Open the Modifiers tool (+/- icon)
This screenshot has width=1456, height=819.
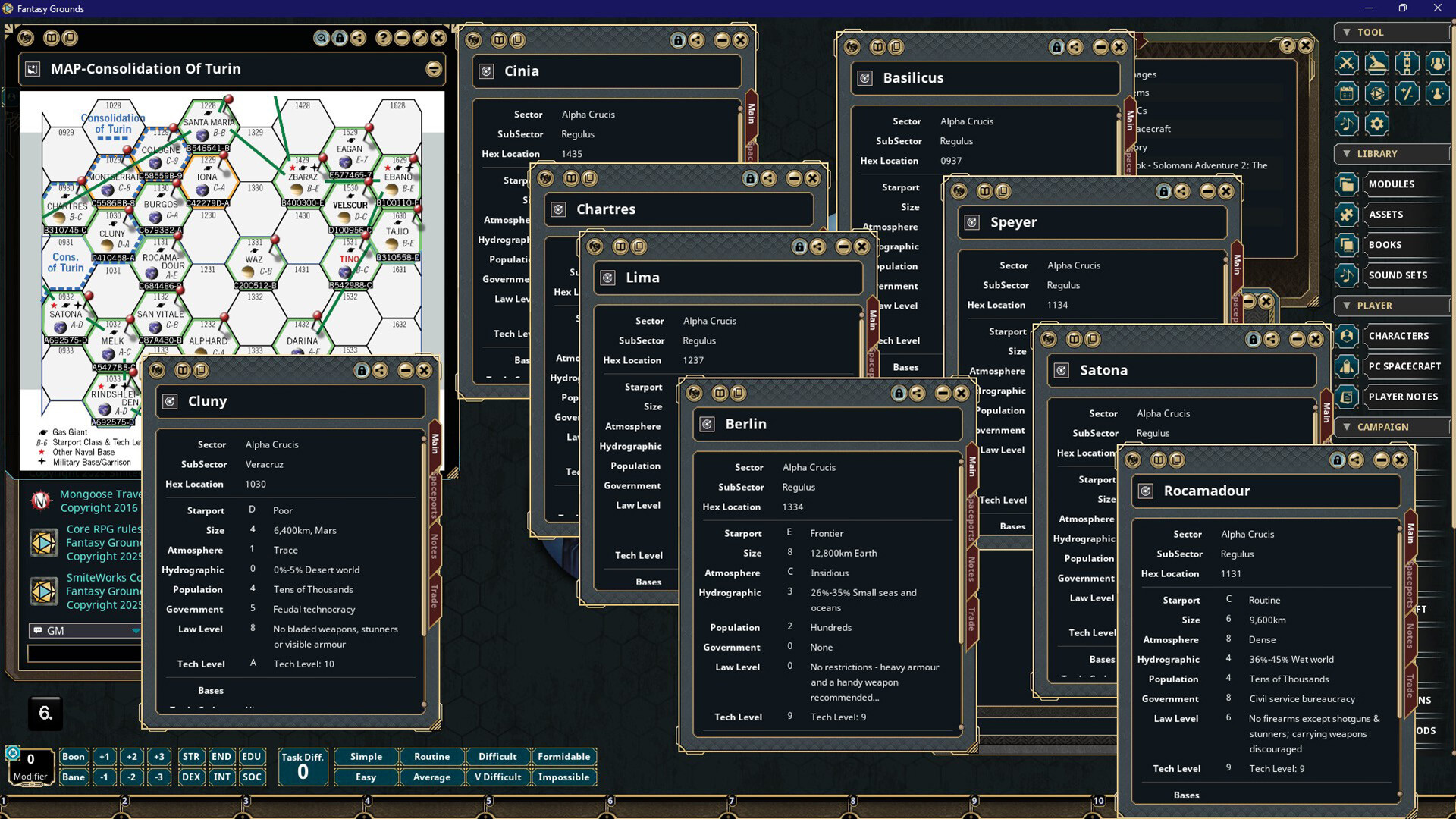(1407, 93)
